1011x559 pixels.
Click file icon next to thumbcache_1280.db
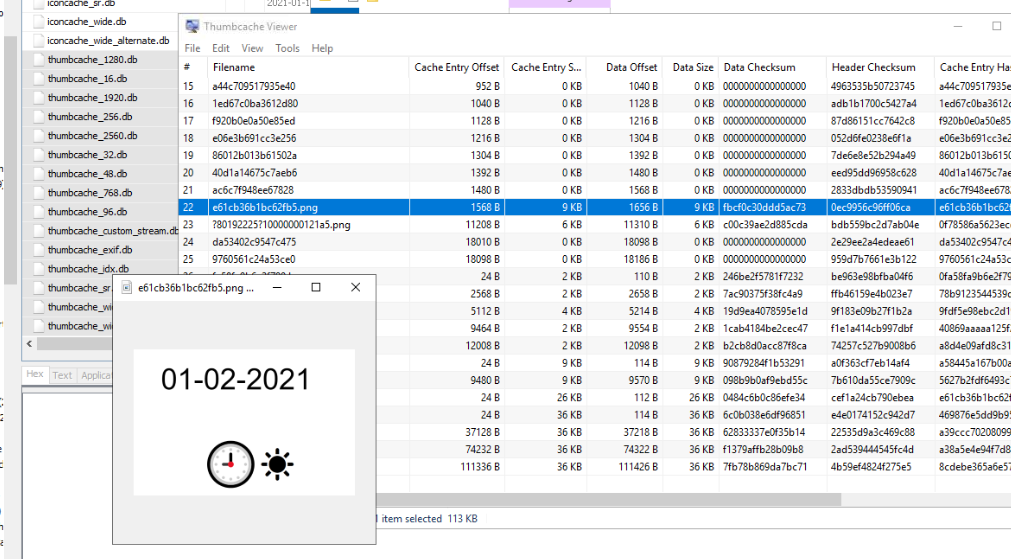37,59
